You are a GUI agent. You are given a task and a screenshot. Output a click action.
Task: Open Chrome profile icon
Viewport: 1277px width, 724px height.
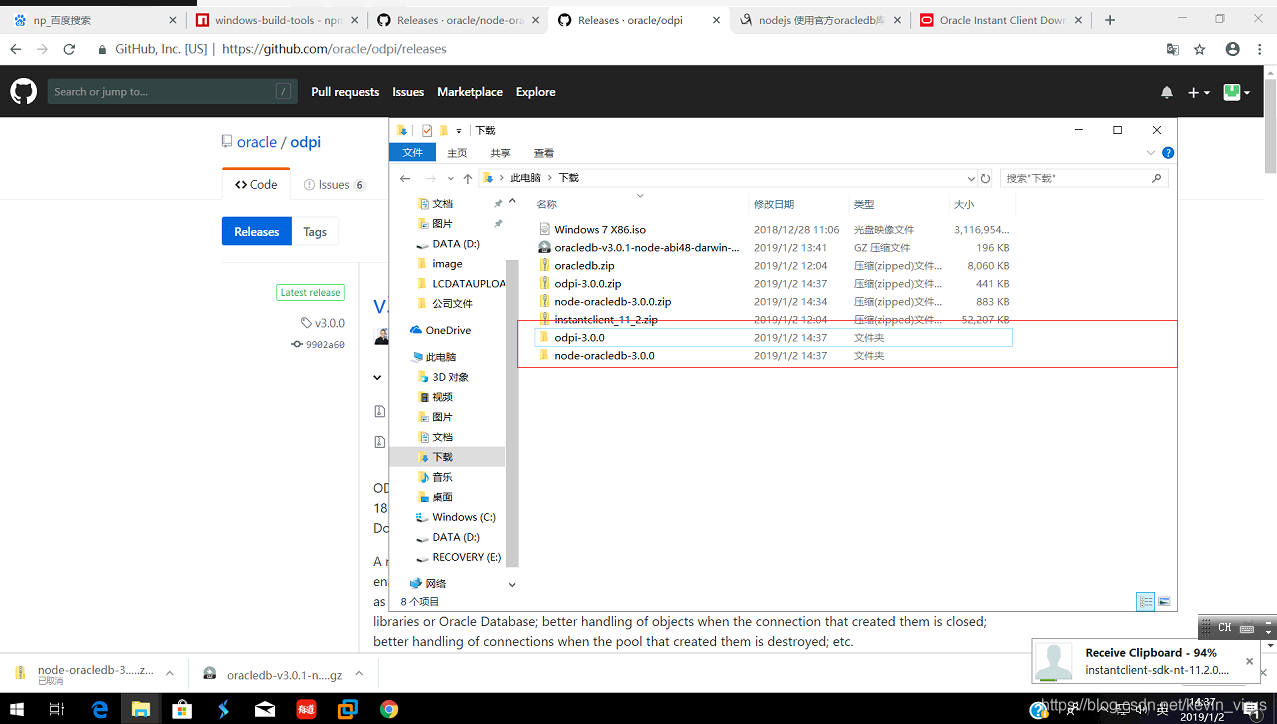(1232, 49)
